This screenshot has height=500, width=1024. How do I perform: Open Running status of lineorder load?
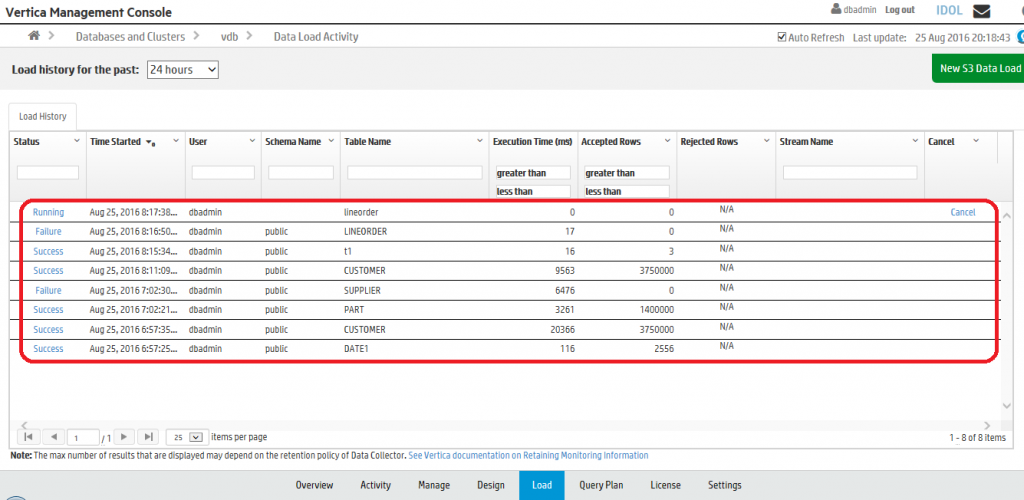coord(48,212)
